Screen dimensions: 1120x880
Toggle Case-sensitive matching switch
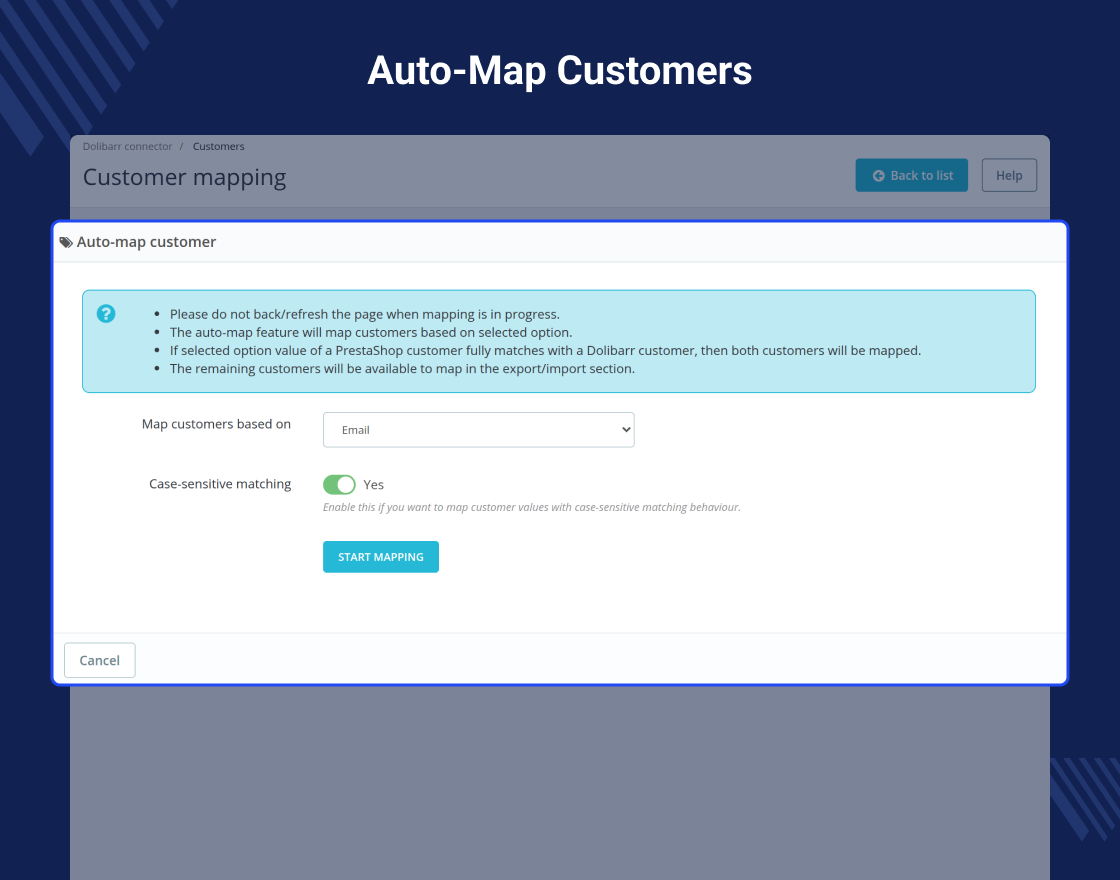339,484
